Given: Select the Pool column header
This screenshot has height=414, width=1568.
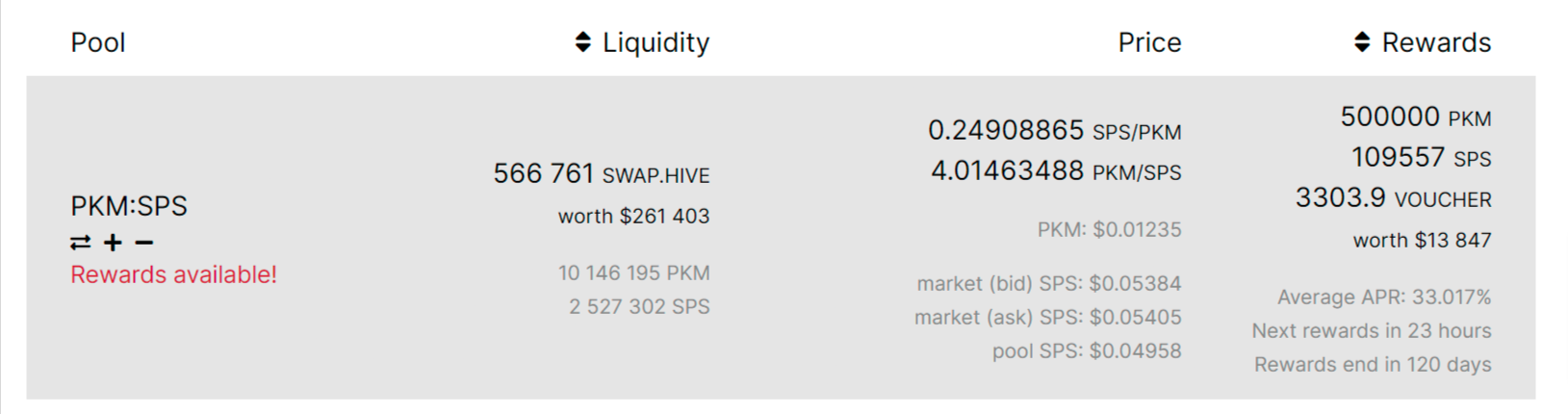Looking at the screenshot, I should 98,42.
